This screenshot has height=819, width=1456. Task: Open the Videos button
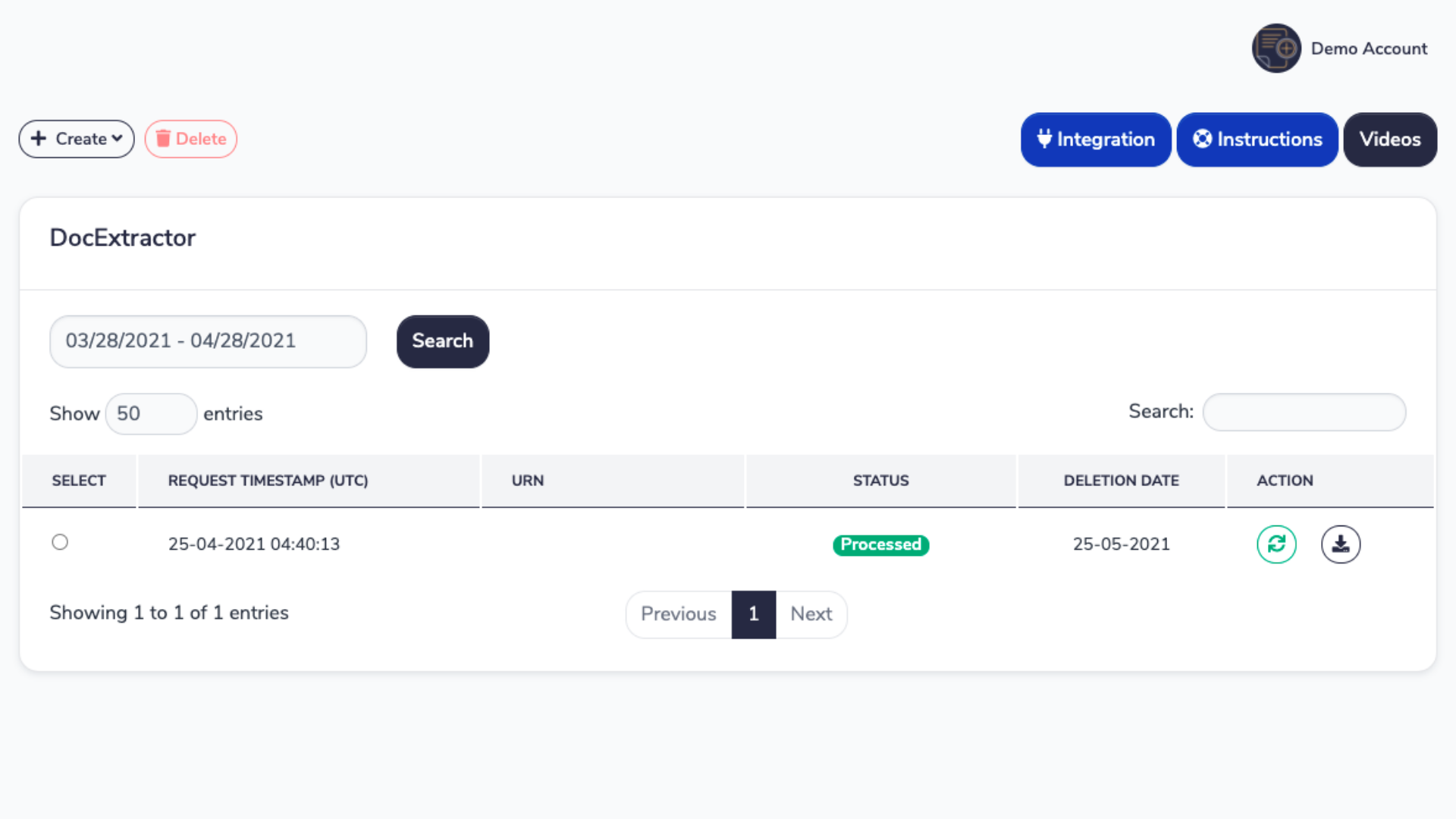click(1389, 140)
